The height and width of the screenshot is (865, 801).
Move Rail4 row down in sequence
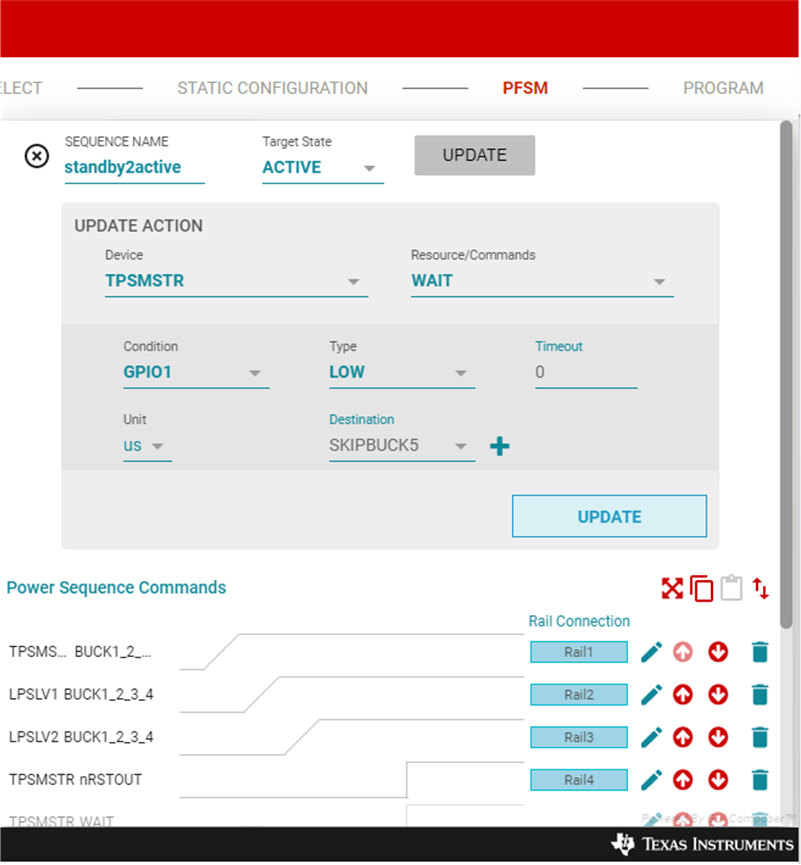[718, 780]
